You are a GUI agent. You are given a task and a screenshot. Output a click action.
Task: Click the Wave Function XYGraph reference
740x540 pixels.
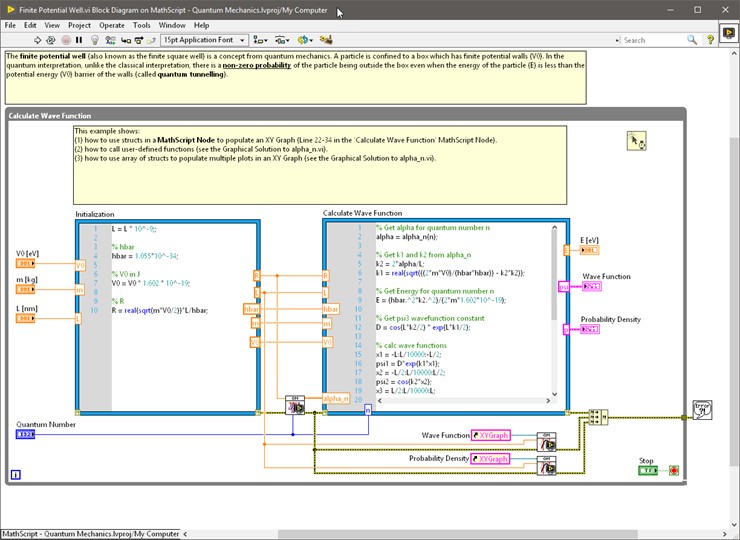(491, 435)
